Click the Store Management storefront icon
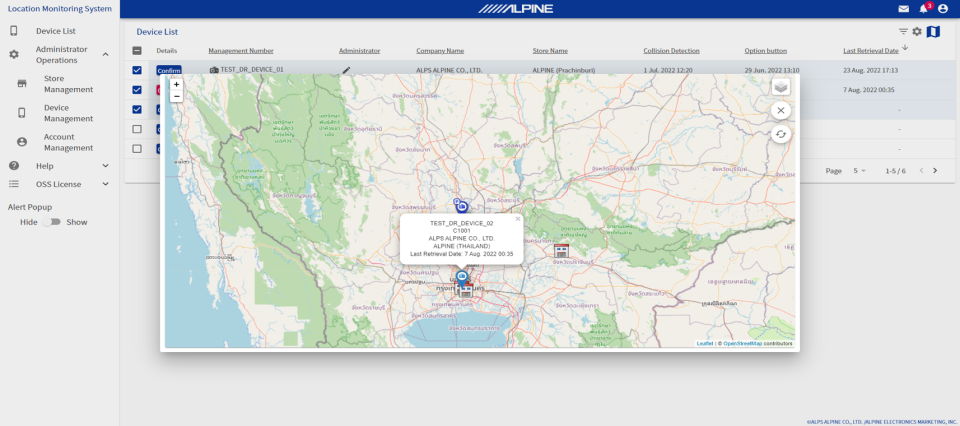960x426 pixels. pos(22,84)
